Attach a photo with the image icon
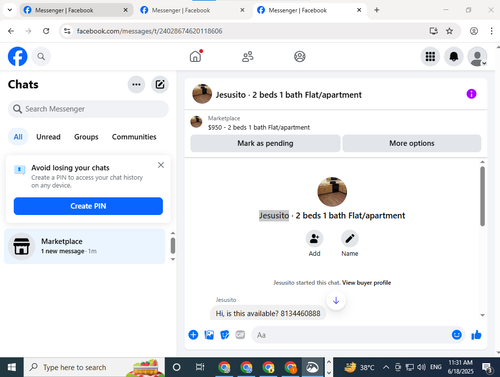The width and height of the screenshot is (500, 377). pyautogui.click(x=209, y=335)
